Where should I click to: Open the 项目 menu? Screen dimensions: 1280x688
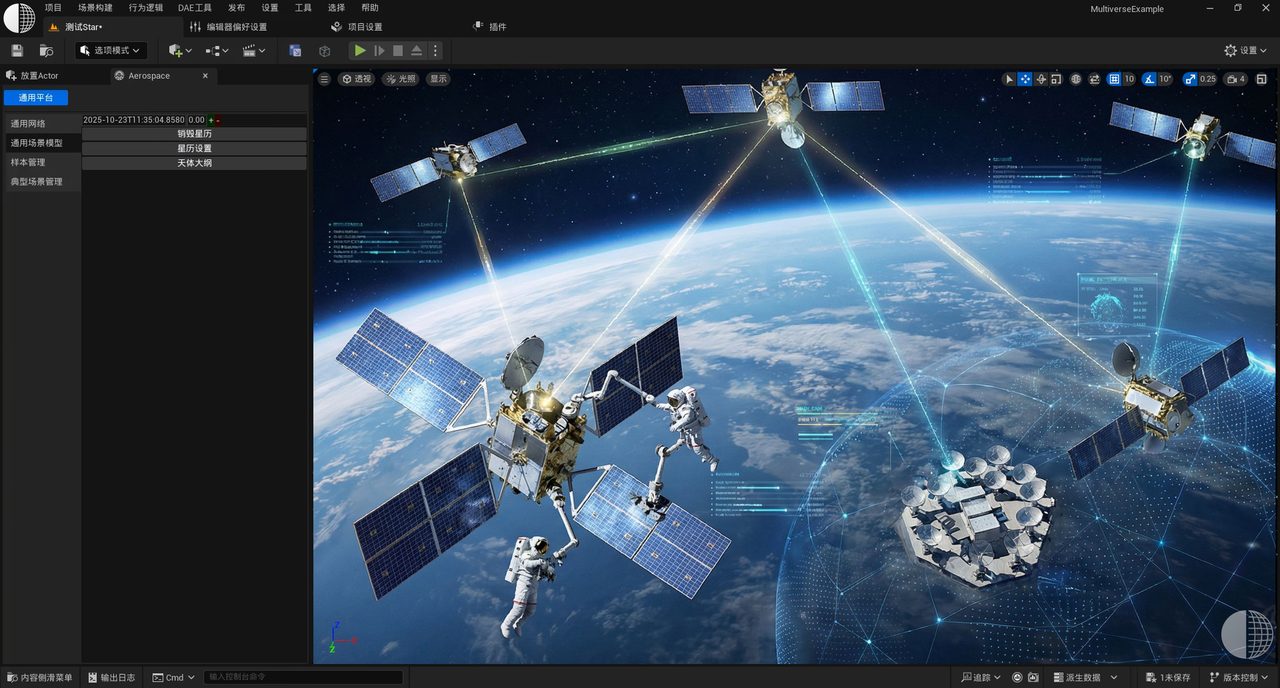[53, 7]
